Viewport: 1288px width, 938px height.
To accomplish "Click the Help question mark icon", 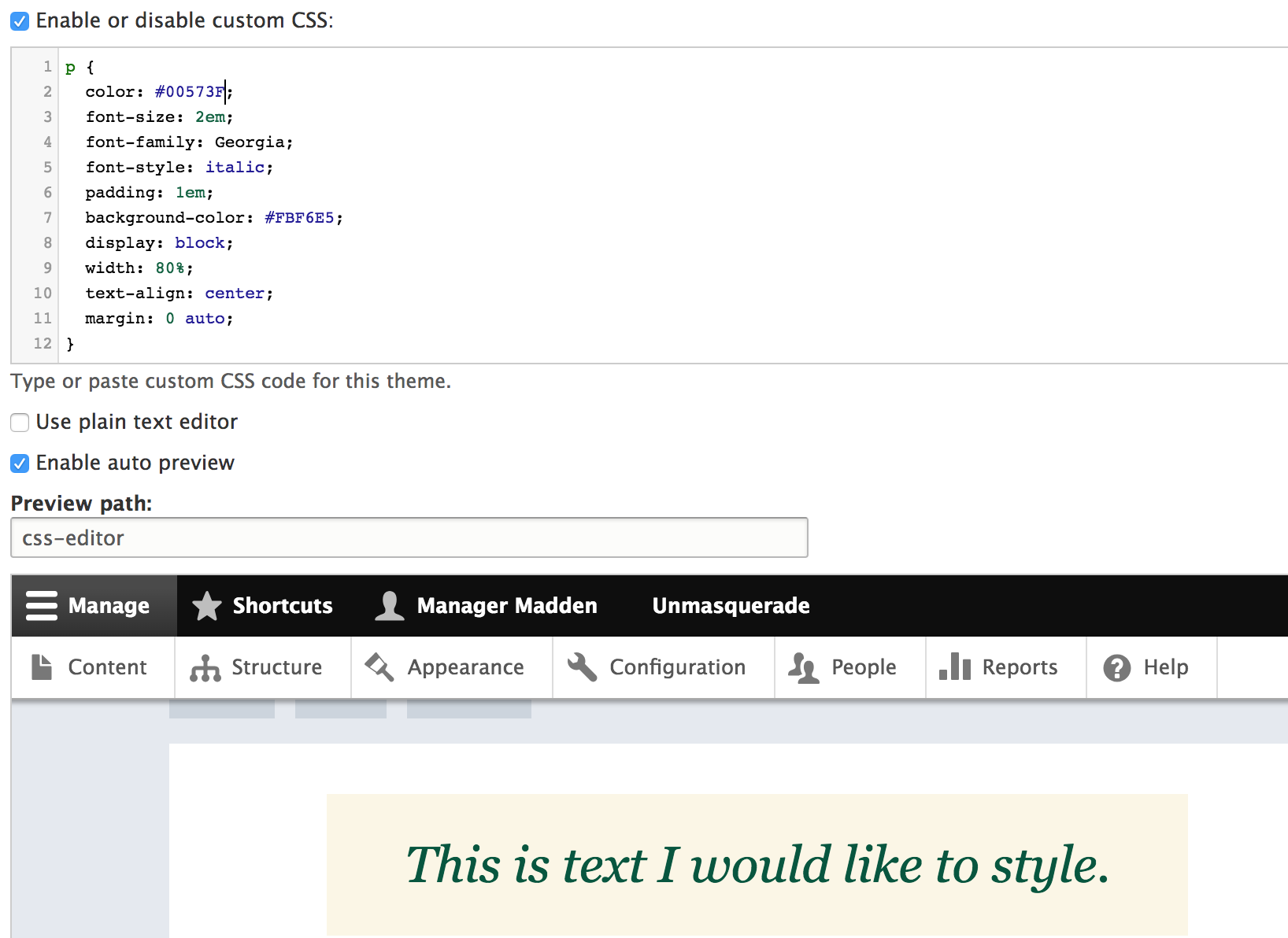I will click(1116, 668).
